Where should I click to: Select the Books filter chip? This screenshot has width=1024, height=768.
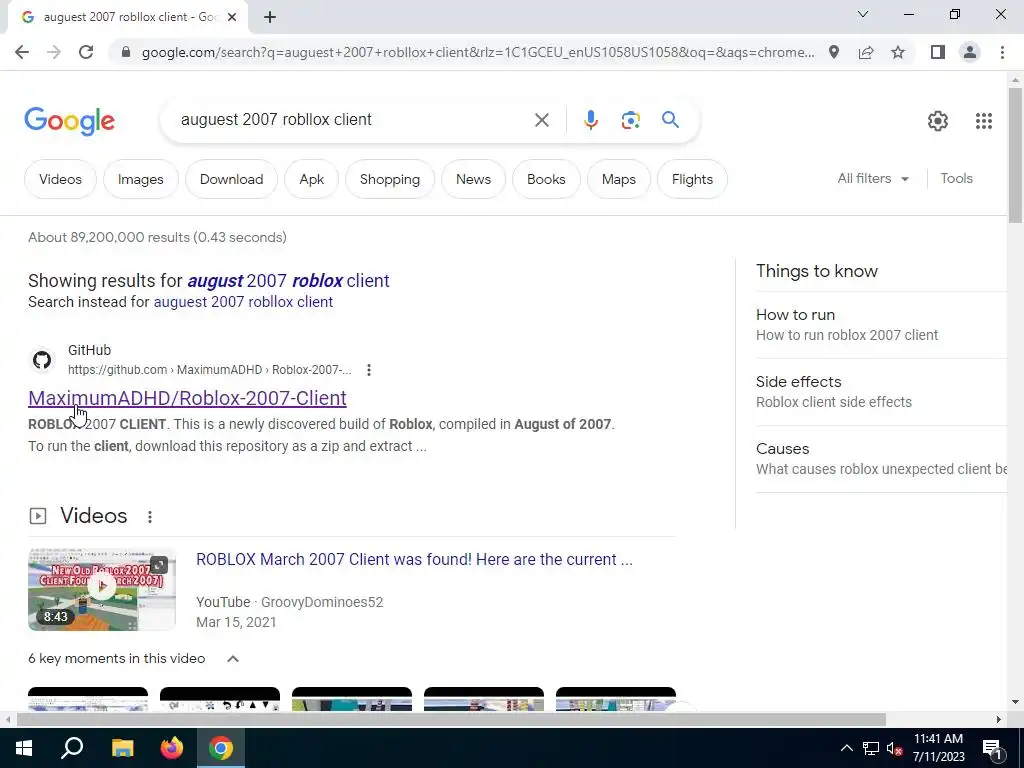point(546,179)
